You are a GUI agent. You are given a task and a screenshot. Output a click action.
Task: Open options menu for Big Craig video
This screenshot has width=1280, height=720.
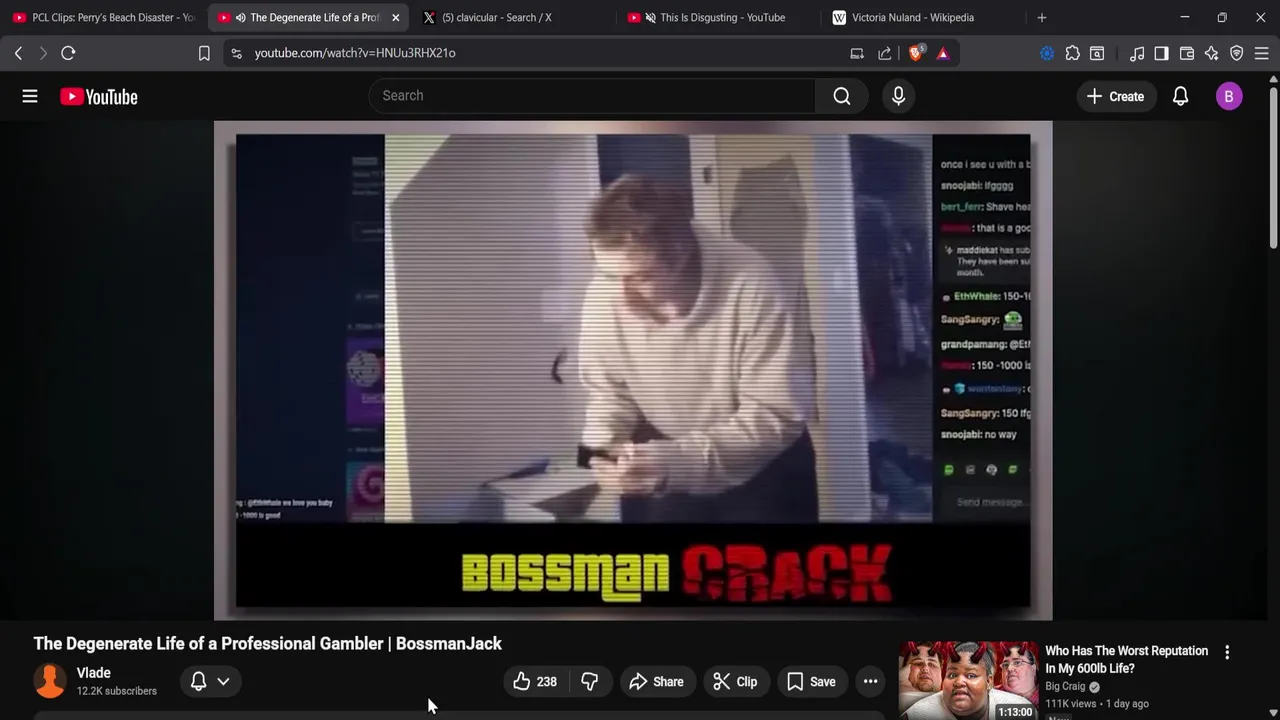1227,652
